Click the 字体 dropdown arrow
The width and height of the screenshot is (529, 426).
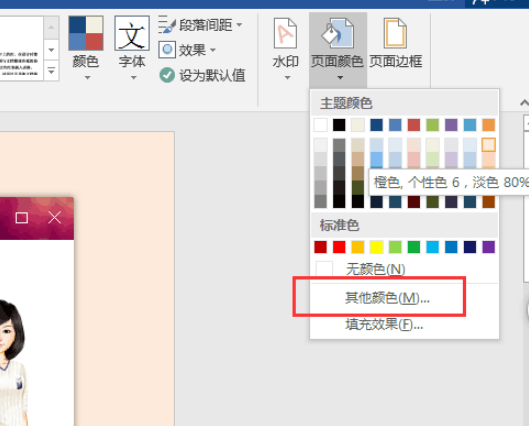point(134,78)
